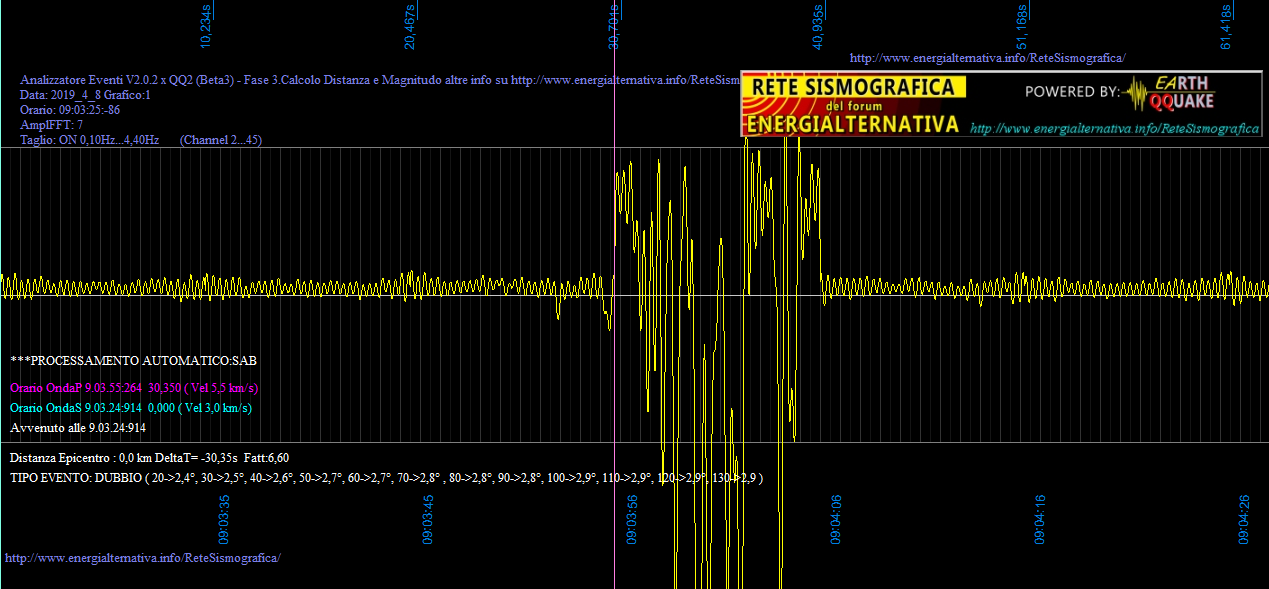Open the italic ReteSismografica URL beside the banner
The width and height of the screenshot is (1269, 589).
click(x=1114, y=129)
